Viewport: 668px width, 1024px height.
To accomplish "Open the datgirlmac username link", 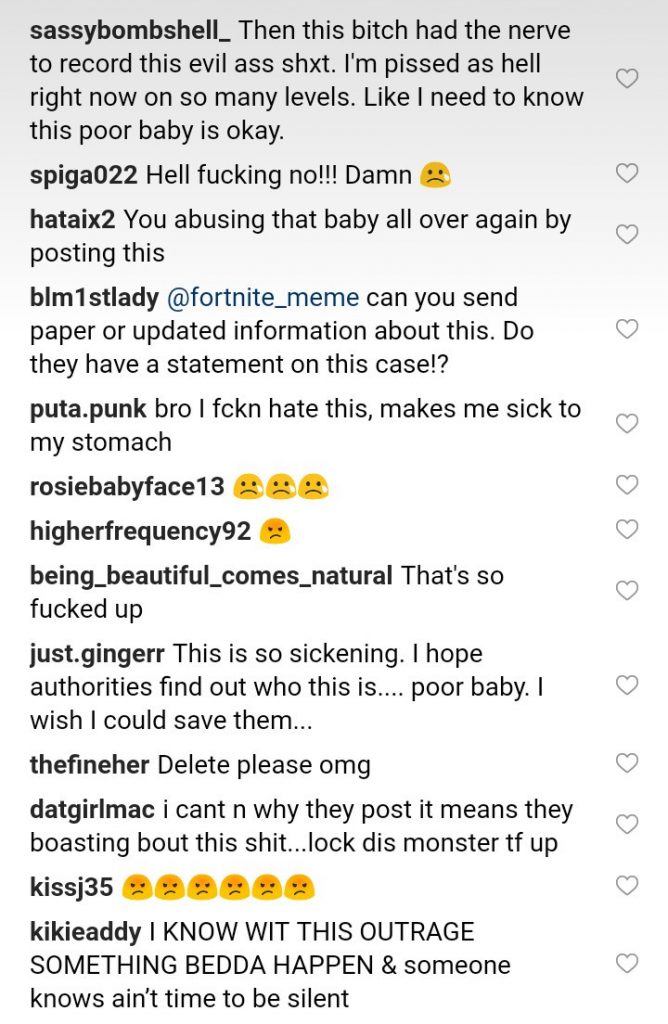I will tap(96, 810).
